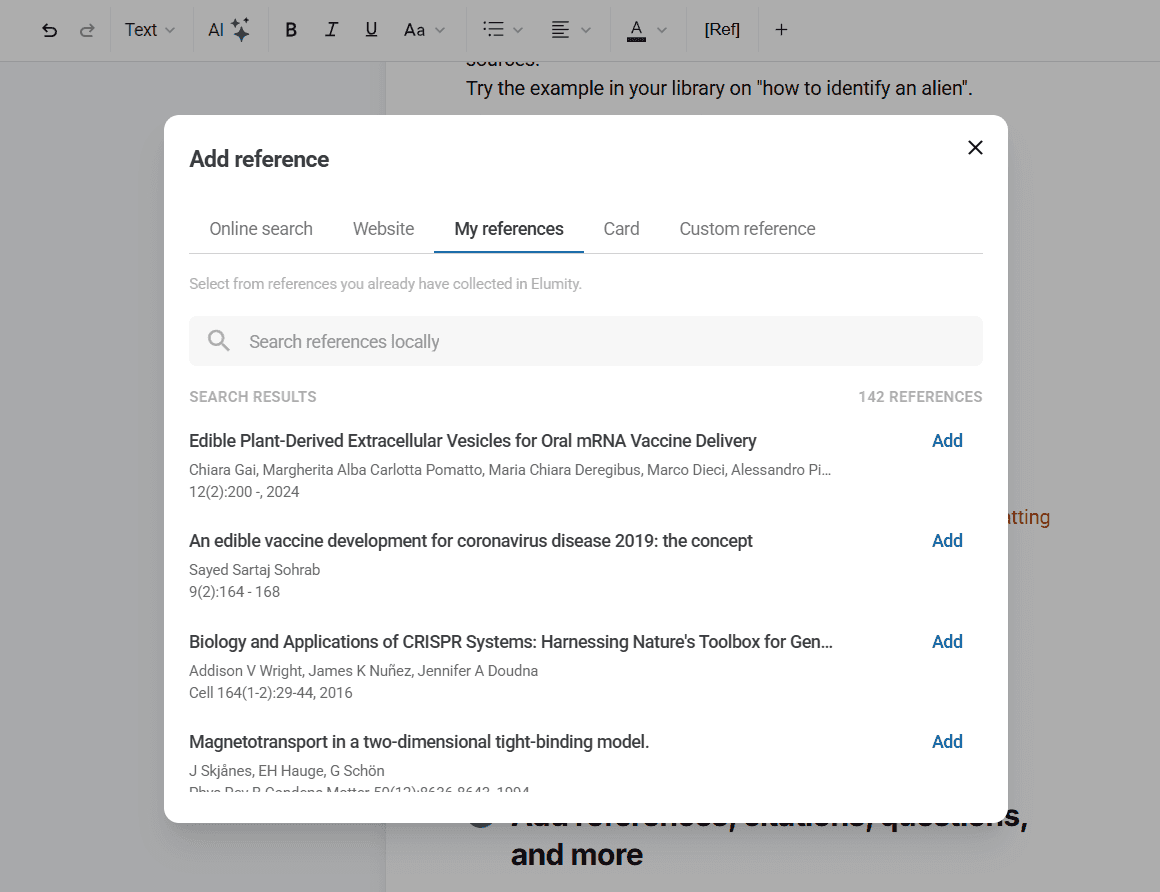The width and height of the screenshot is (1160, 892).
Task: Add the CRISPR Systems reference
Action: click(946, 642)
